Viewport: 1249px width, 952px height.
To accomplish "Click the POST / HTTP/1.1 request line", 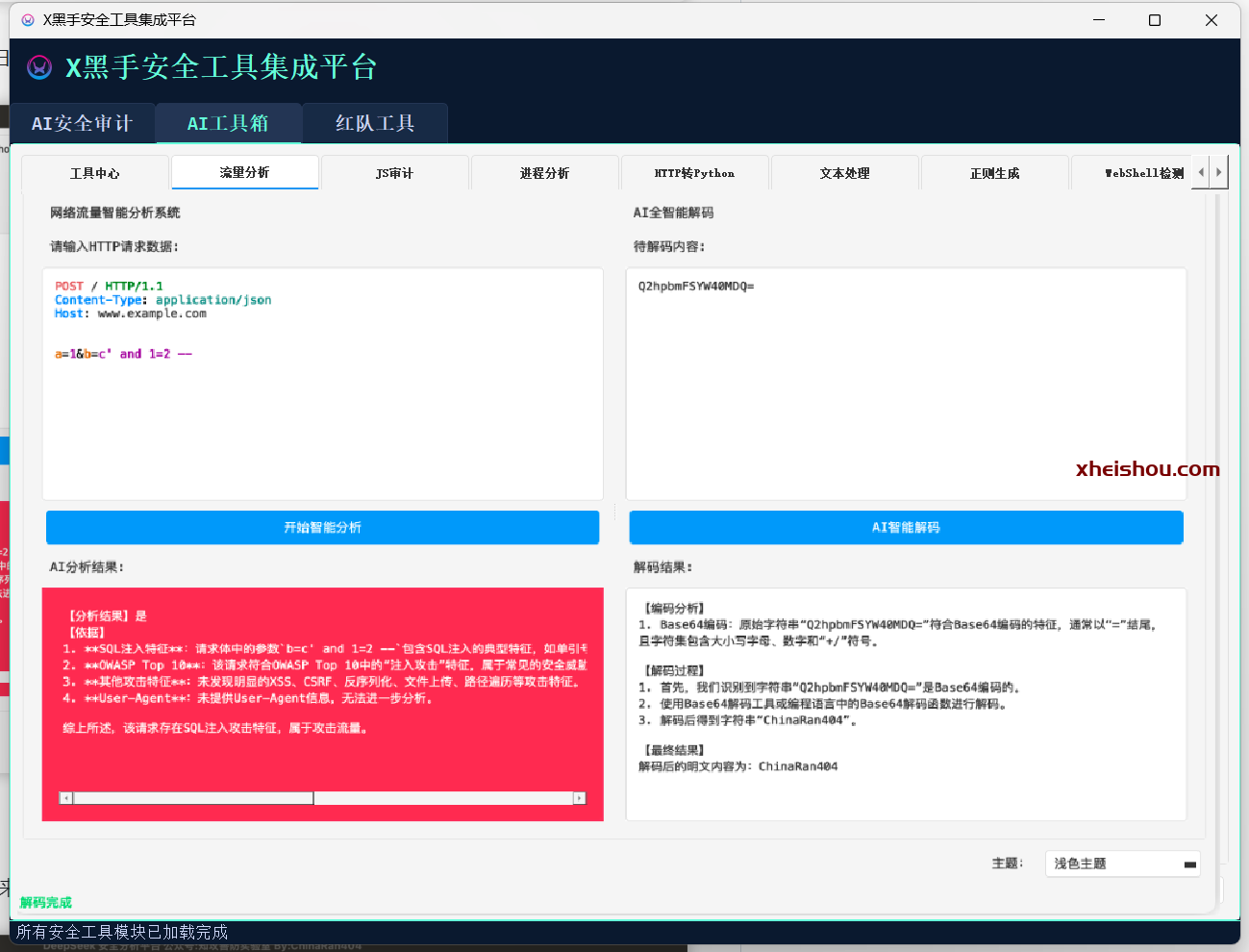I will [109, 287].
